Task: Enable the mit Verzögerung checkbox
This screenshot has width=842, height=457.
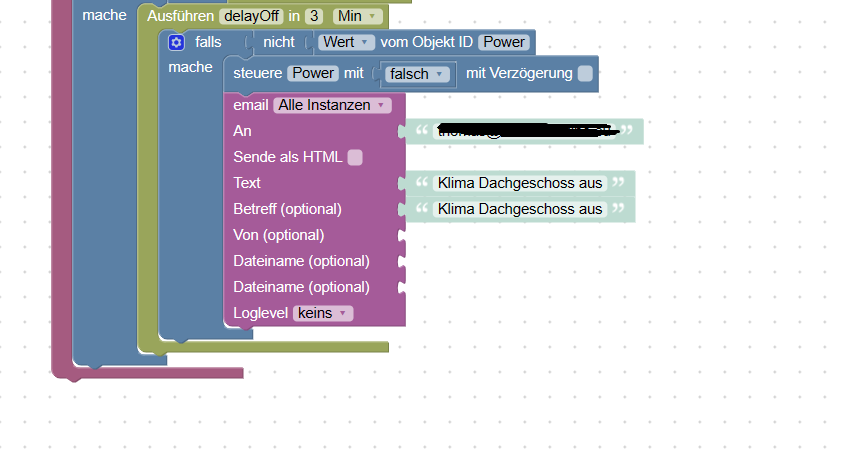Action: [585, 74]
